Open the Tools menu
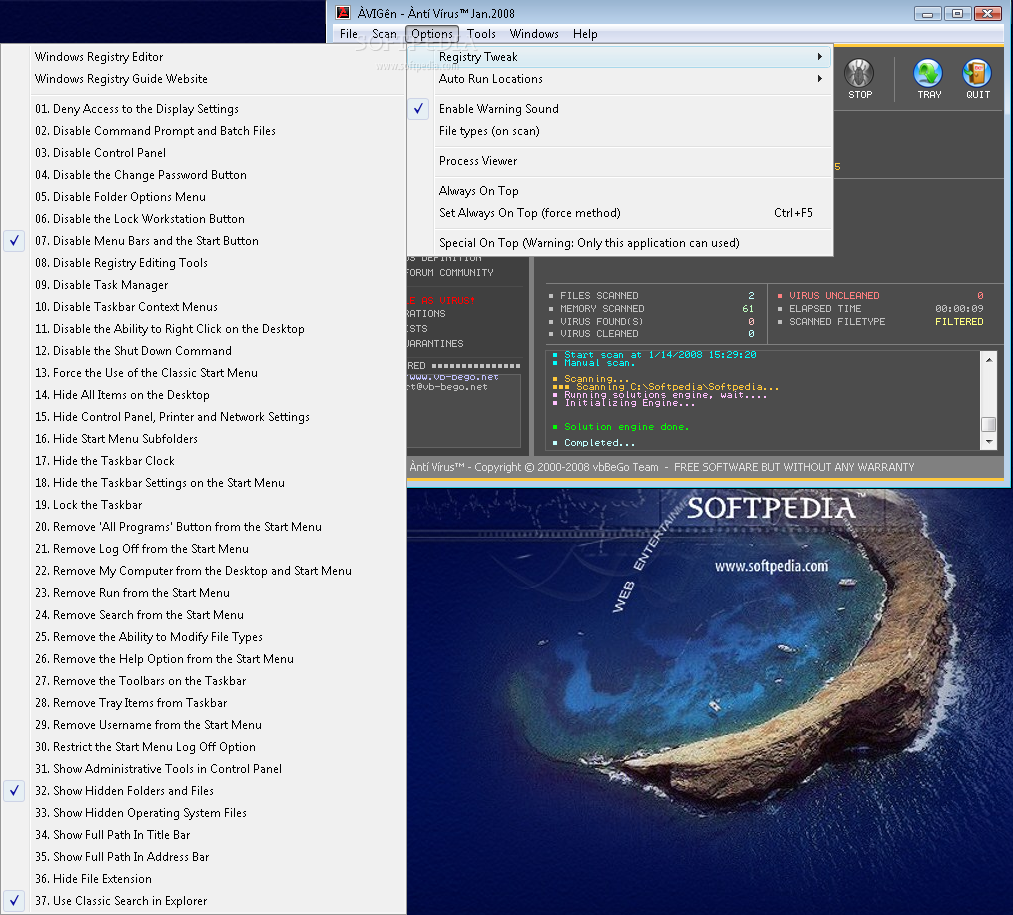The width and height of the screenshot is (1013, 915). [481, 34]
